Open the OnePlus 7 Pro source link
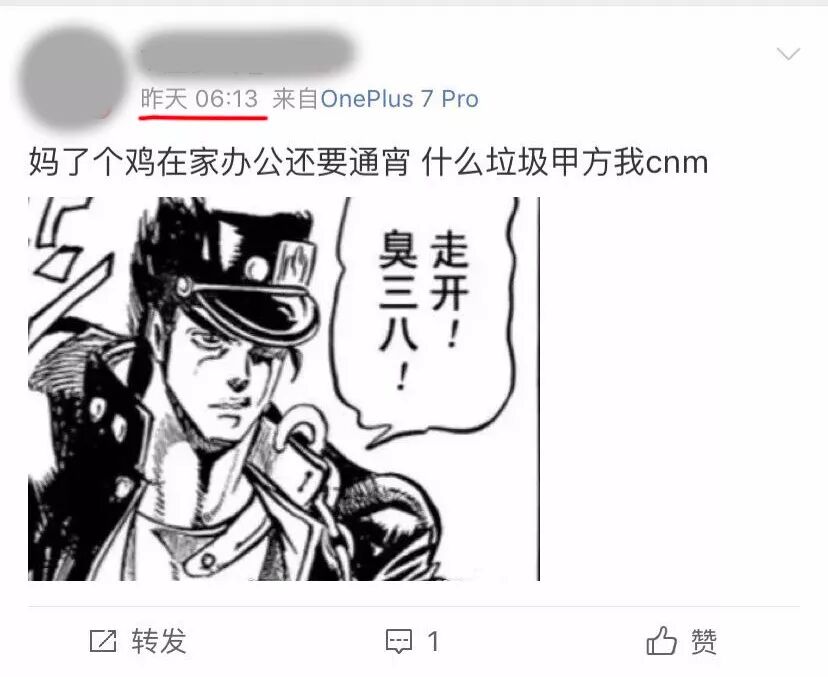 point(399,99)
